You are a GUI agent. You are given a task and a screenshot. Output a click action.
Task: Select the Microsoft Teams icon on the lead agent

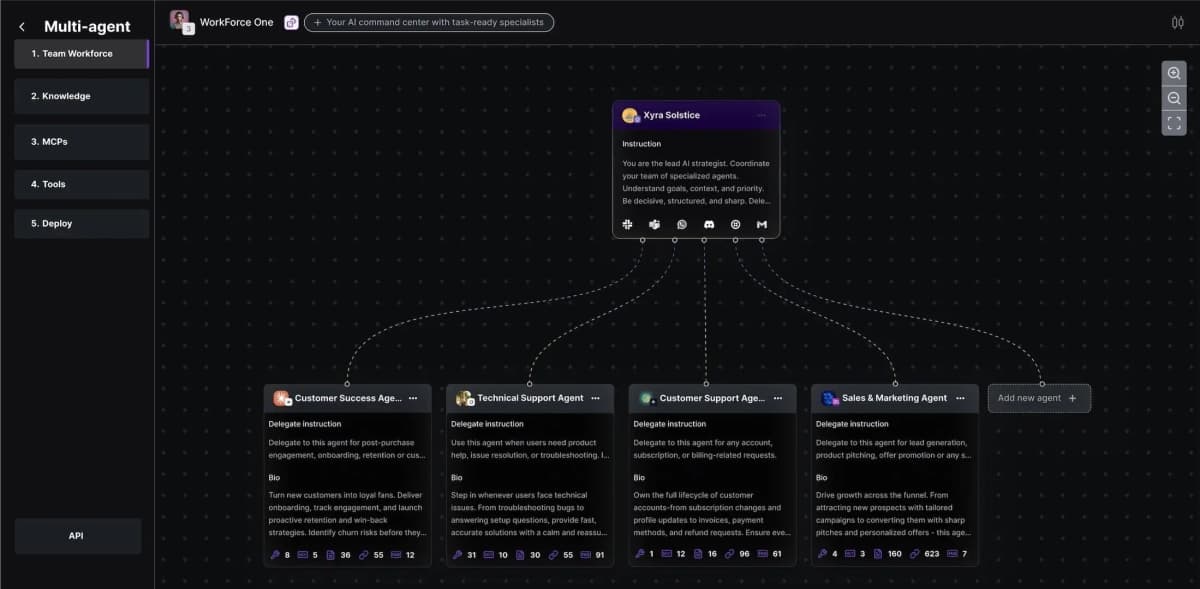[x=654, y=224]
